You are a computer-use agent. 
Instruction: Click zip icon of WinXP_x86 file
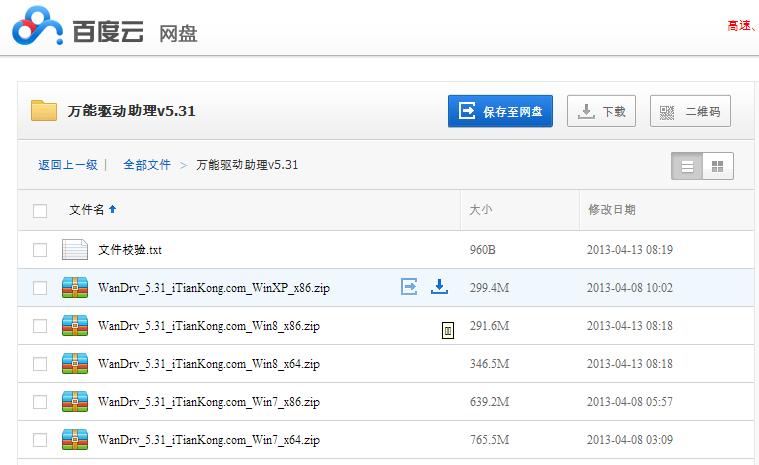75,287
